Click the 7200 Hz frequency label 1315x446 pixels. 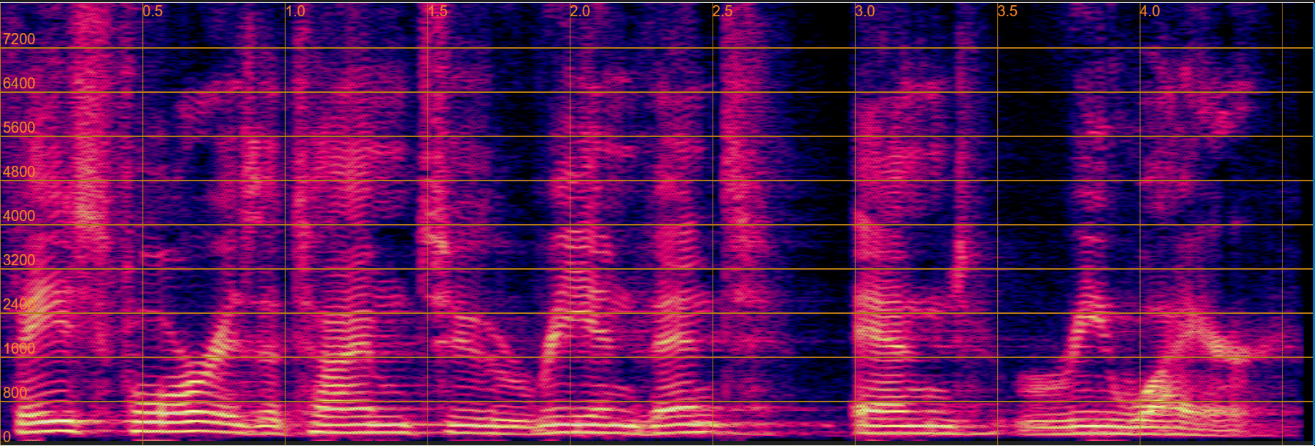[x=19, y=39]
